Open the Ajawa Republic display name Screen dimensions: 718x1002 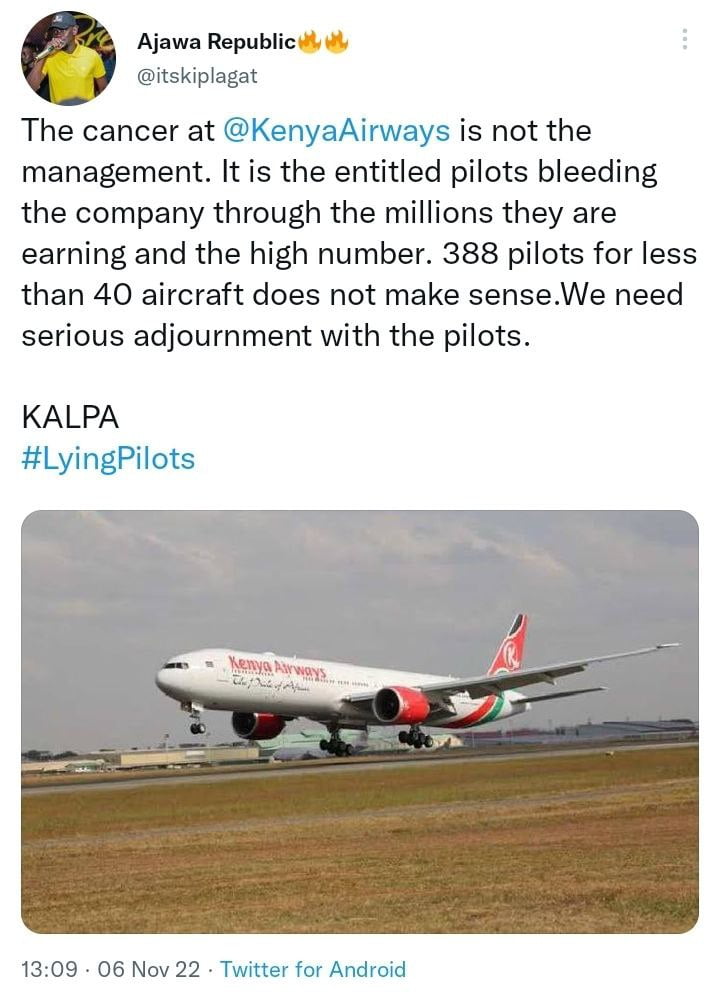216,42
